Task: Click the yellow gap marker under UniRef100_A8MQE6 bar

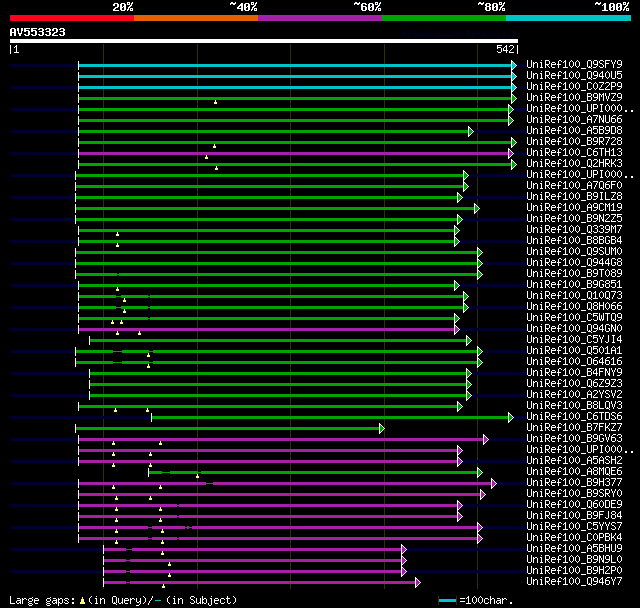Action: coord(198,476)
